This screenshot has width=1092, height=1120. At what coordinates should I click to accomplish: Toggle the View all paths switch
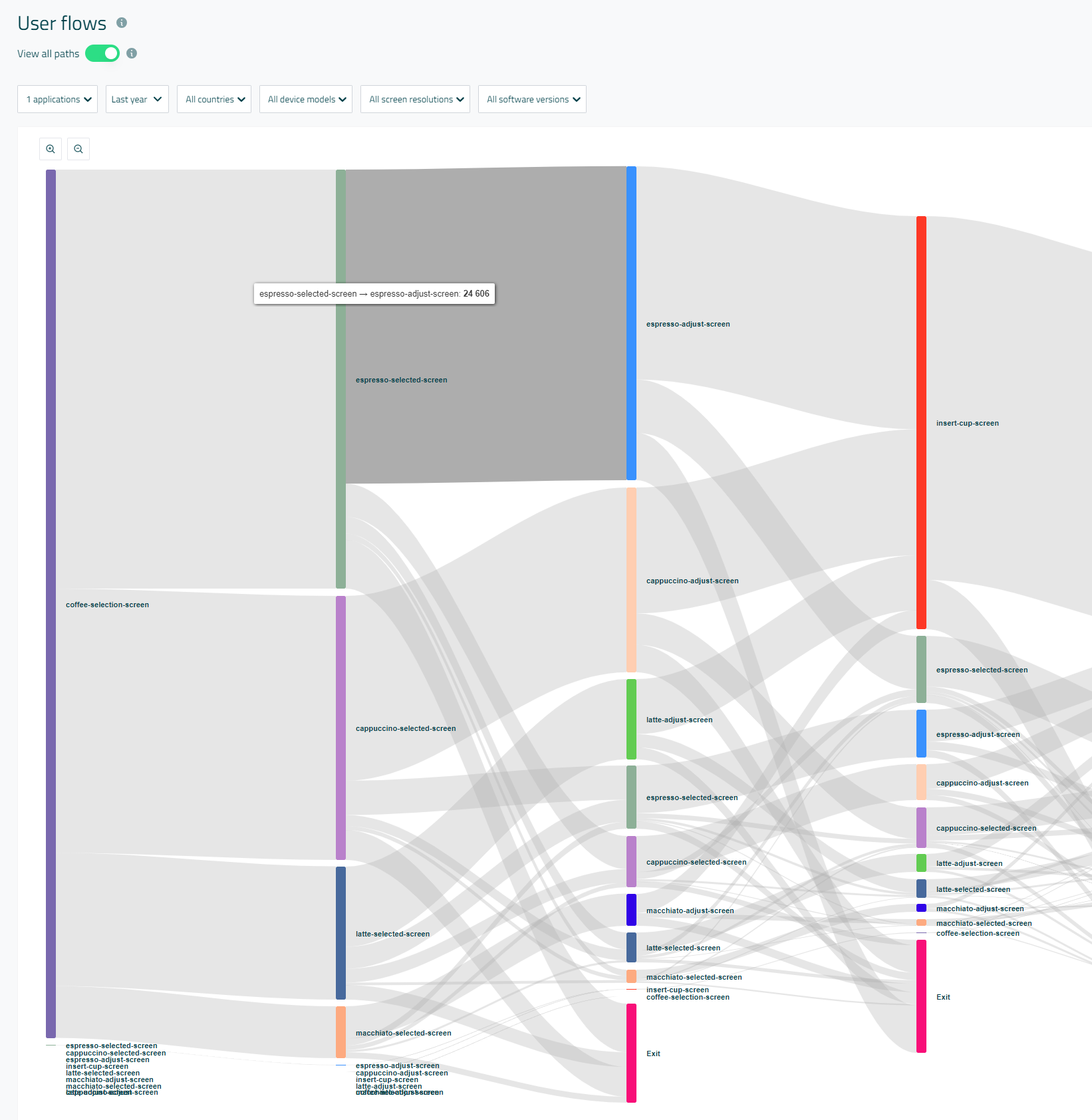click(x=102, y=53)
